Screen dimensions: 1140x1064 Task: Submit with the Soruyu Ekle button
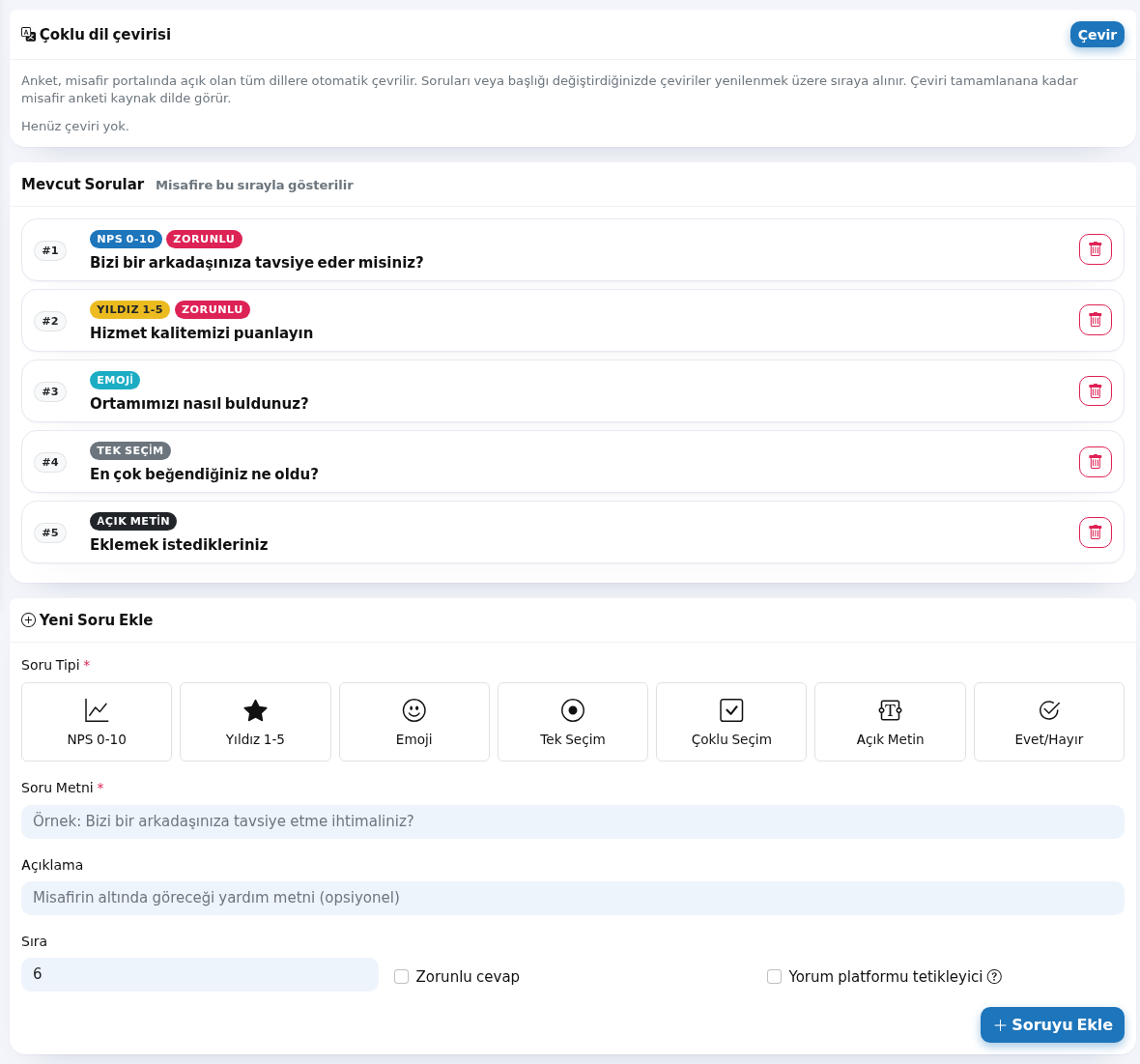(1052, 1024)
